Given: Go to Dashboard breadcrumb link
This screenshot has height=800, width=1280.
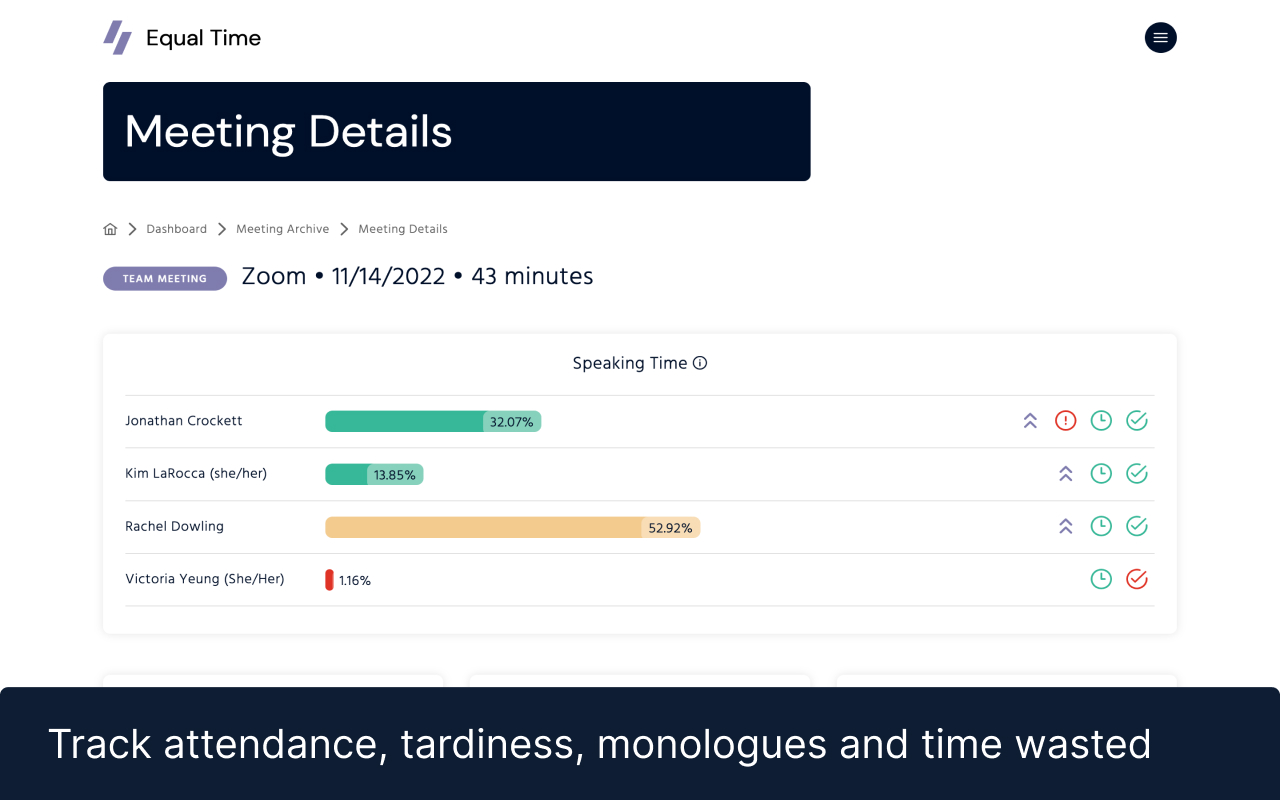Looking at the screenshot, I should click(176, 229).
